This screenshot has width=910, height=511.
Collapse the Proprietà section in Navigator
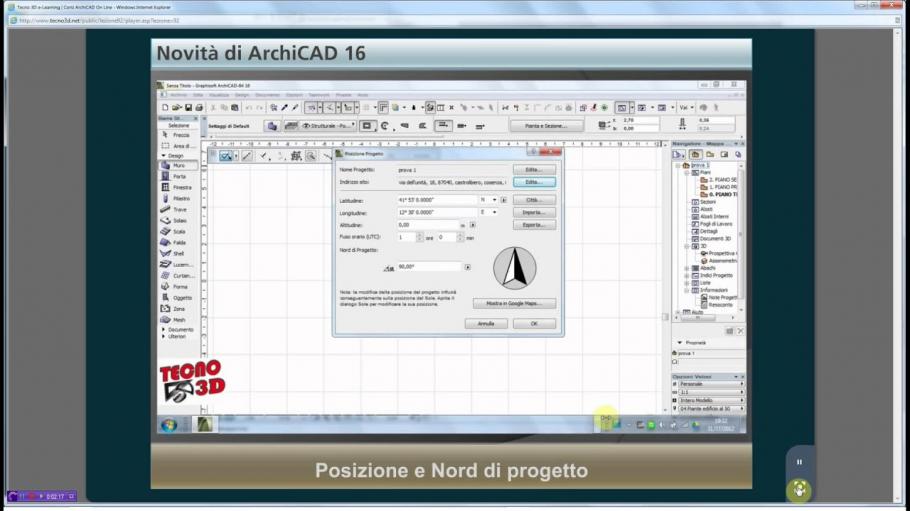tap(680, 343)
